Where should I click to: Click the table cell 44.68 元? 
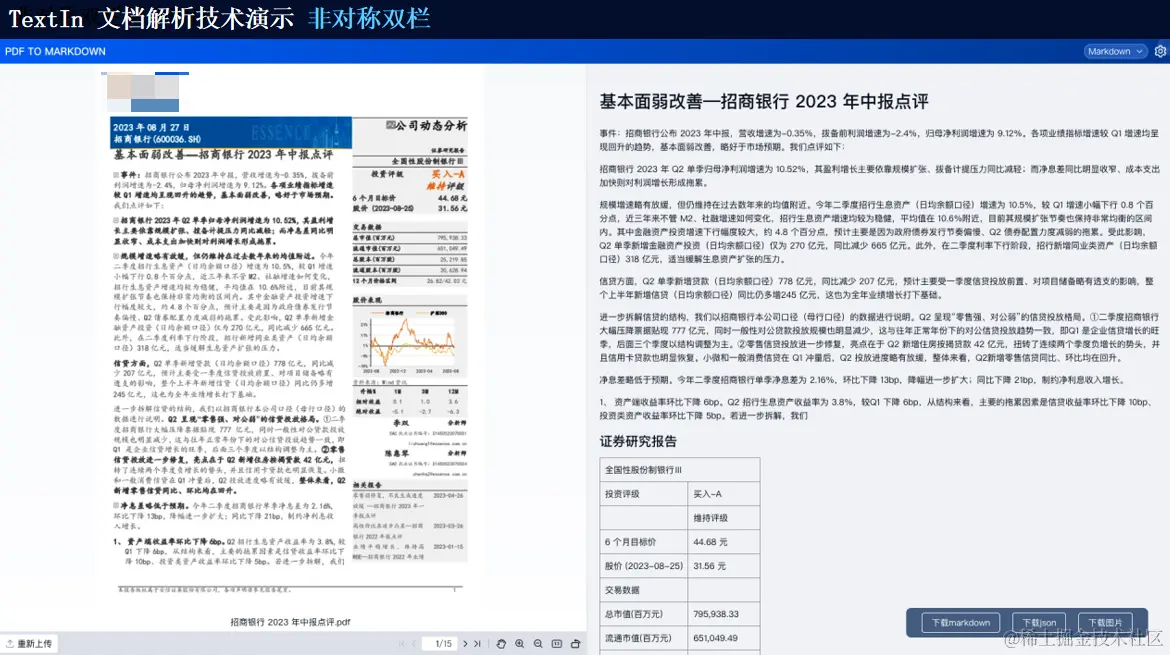coord(724,542)
